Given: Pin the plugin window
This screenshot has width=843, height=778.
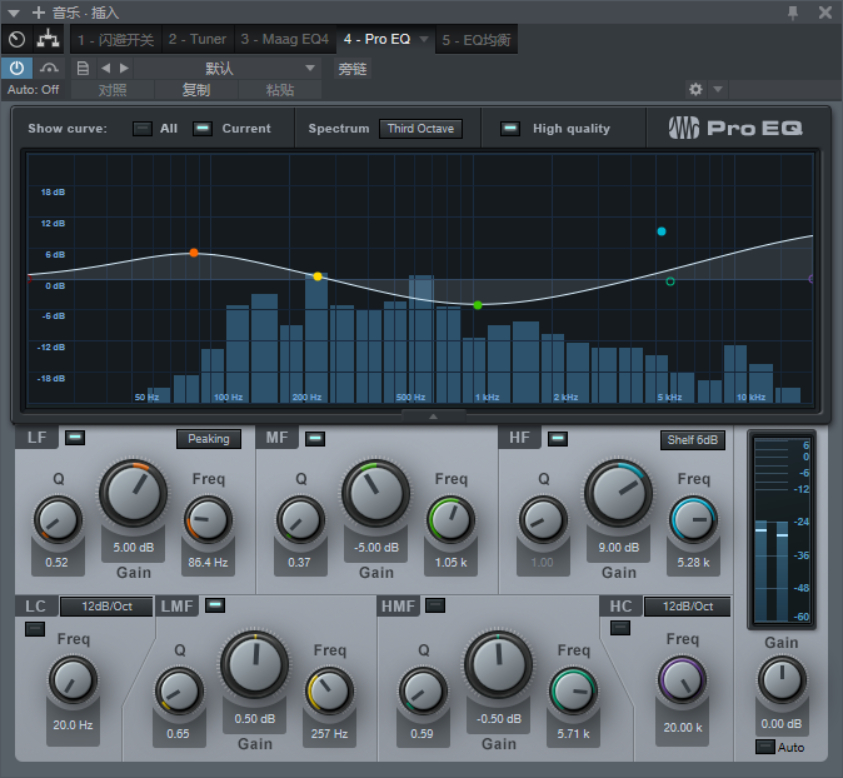Looking at the screenshot, I should click(x=794, y=12).
